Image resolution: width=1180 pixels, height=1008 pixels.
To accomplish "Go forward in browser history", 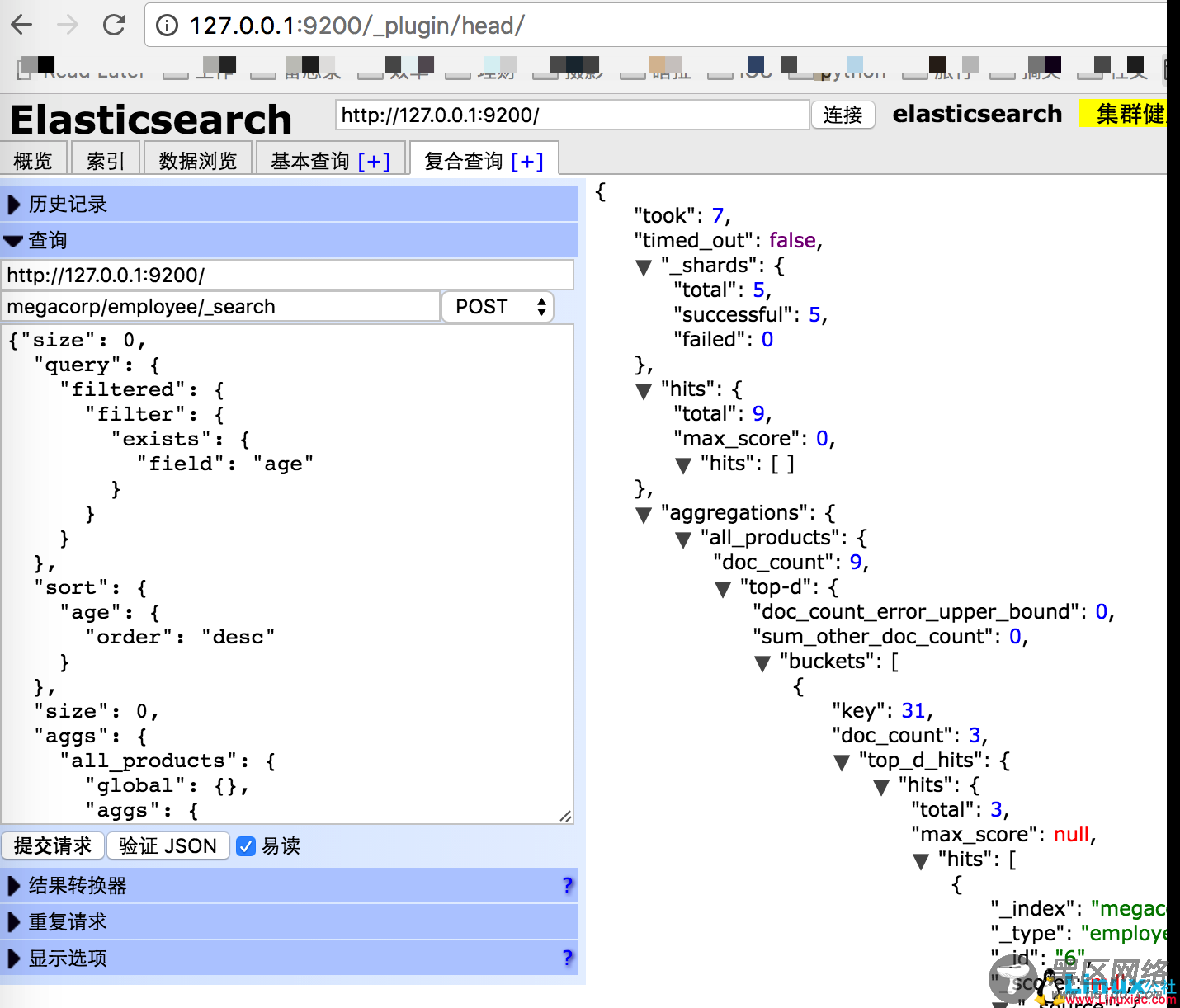I will pos(68,25).
